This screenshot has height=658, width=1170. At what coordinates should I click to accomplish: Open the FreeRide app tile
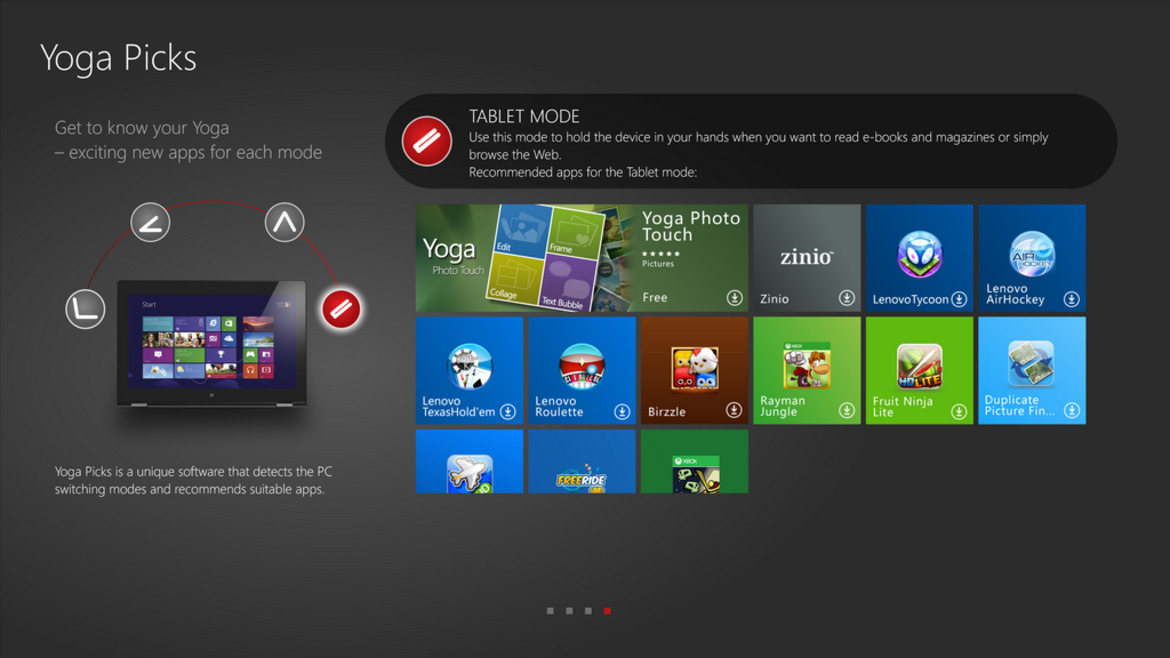point(582,461)
